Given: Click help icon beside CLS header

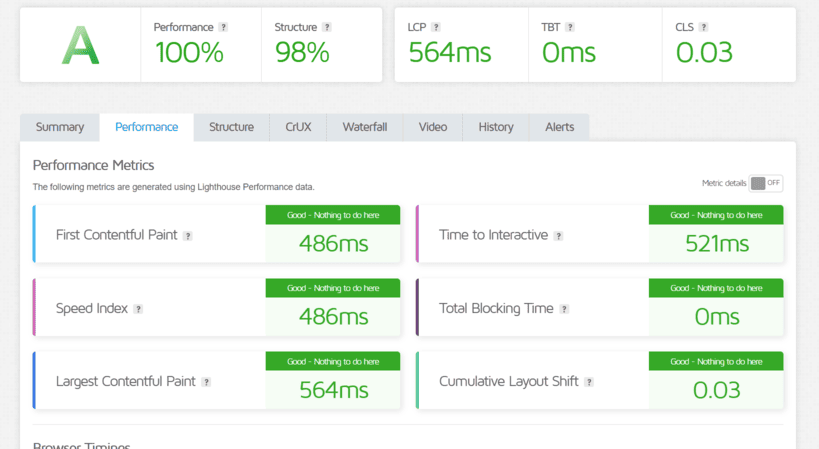Looking at the screenshot, I should coord(704,27).
